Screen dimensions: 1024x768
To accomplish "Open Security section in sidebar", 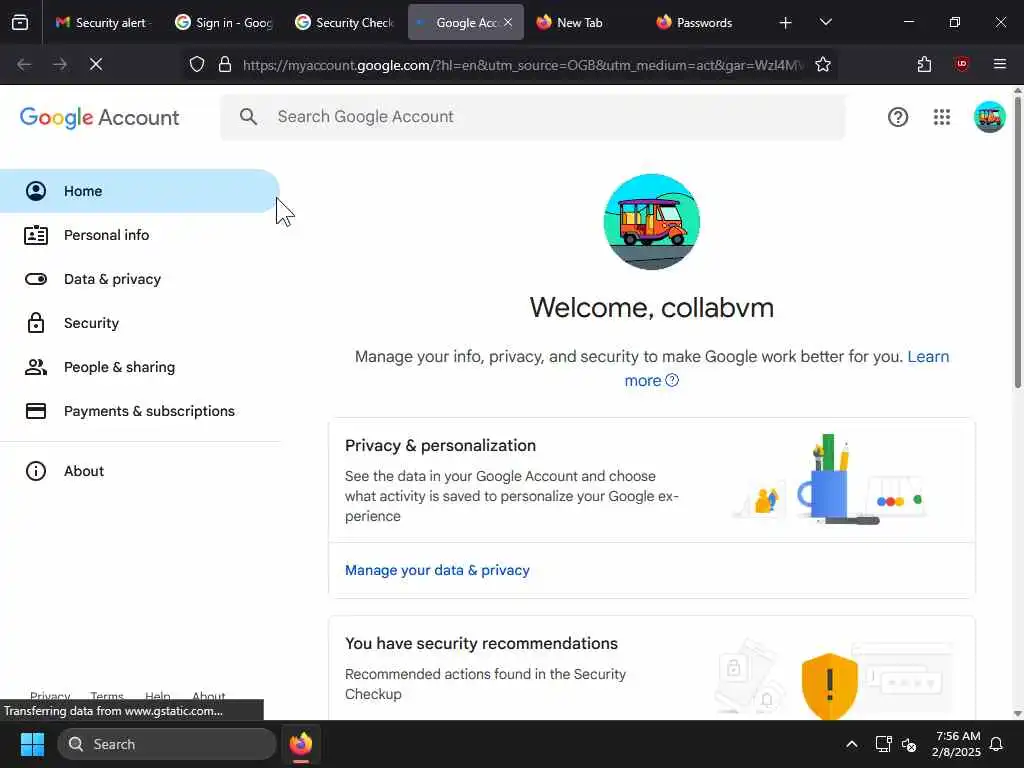I will pyautogui.click(x=139, y=323).
